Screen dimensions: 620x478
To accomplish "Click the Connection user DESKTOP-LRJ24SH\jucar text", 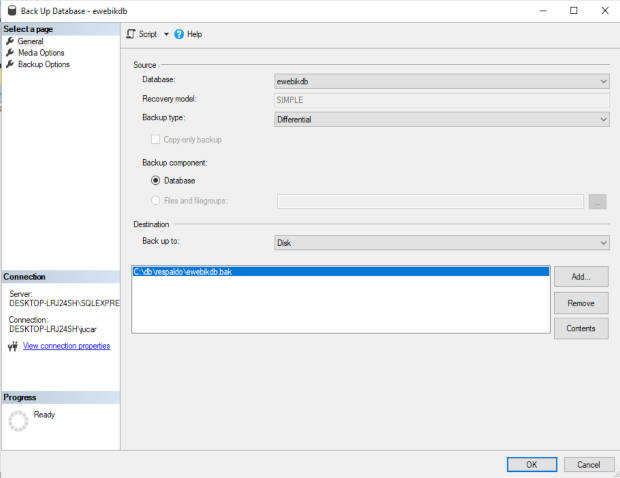I will point(53,329).
